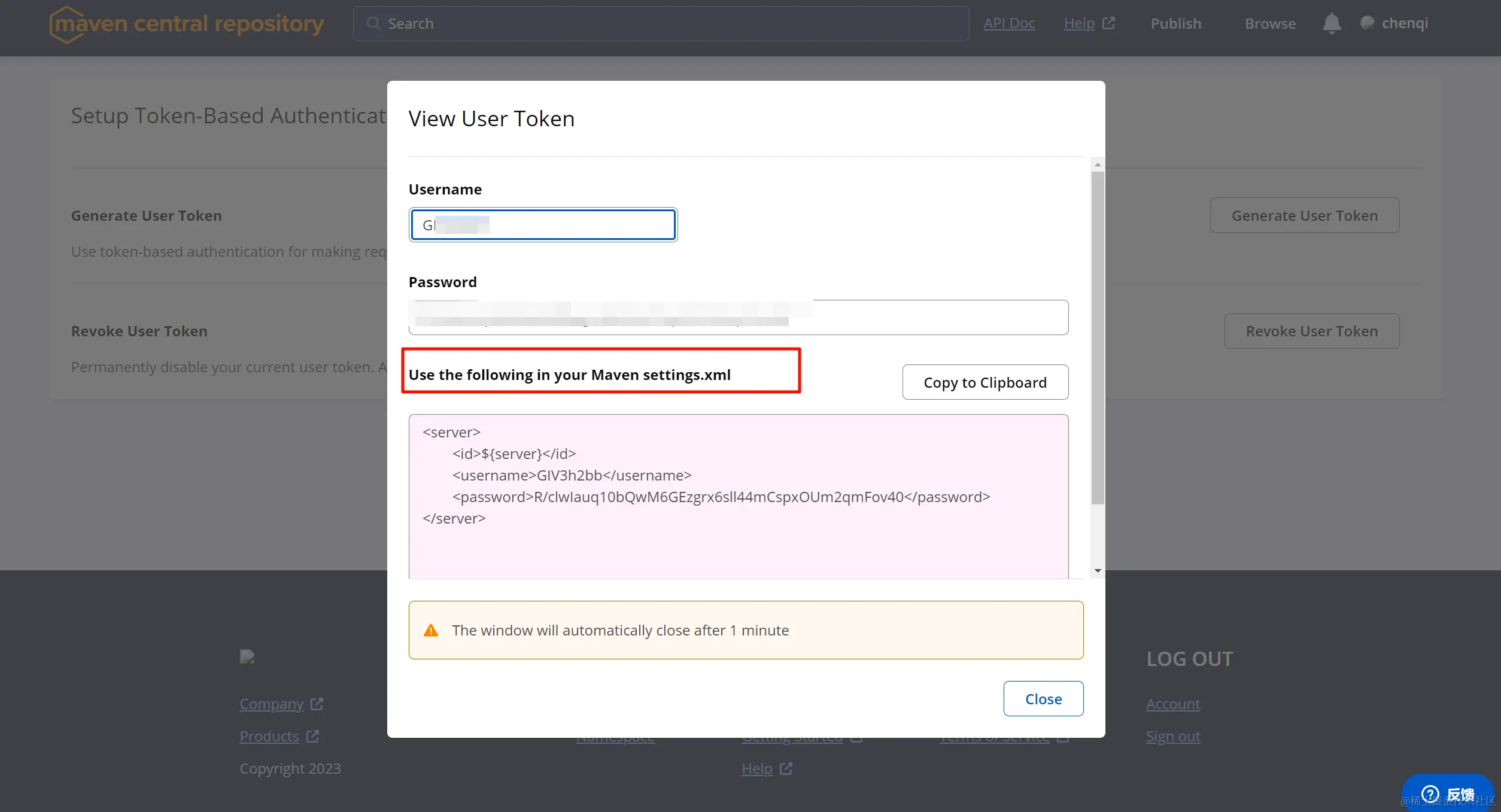Screen dimensions: 1501x812
Task: Click the external link icon beside Help
Action: [x=1108, y=23]
